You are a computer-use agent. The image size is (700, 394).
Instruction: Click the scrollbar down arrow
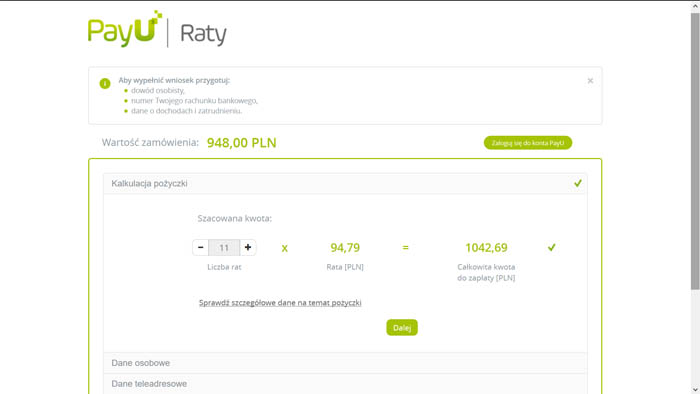tap(695, 390)
